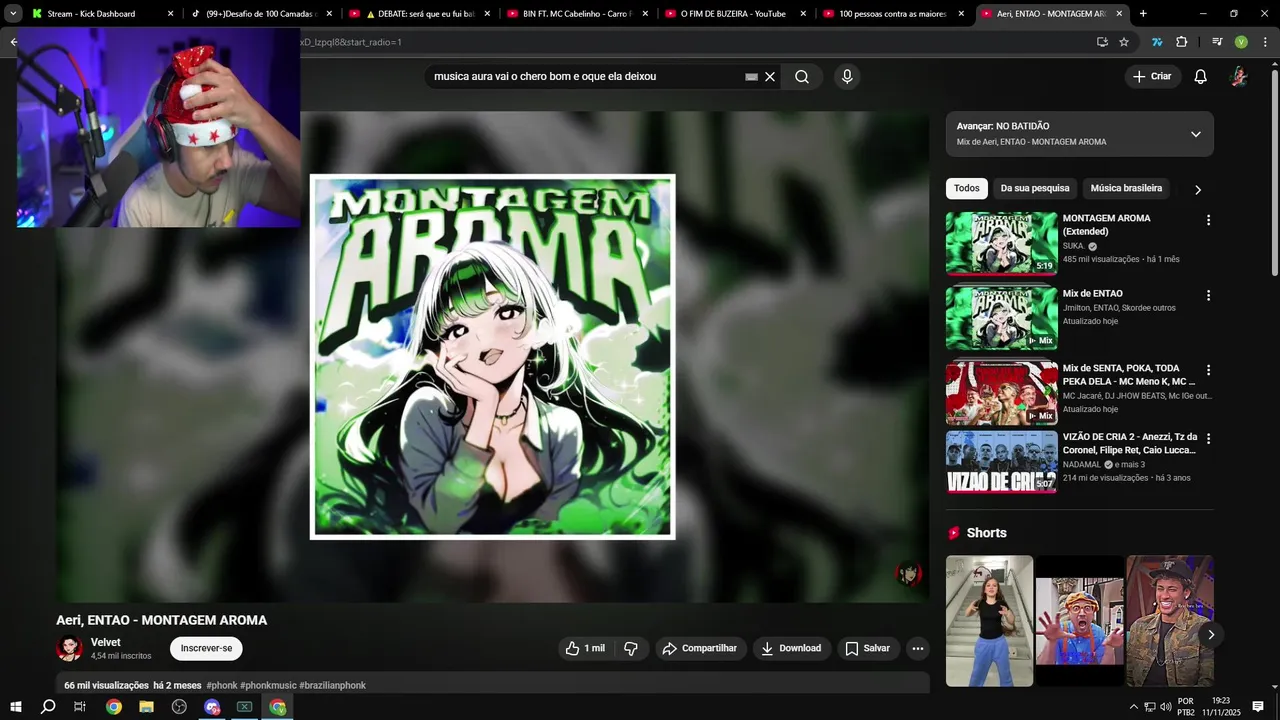The height and width of the screenshot is (720, 1280).
Task: Click the #phonkmusic hashtag
Action: pyautogui.click(x=268, y=686)
